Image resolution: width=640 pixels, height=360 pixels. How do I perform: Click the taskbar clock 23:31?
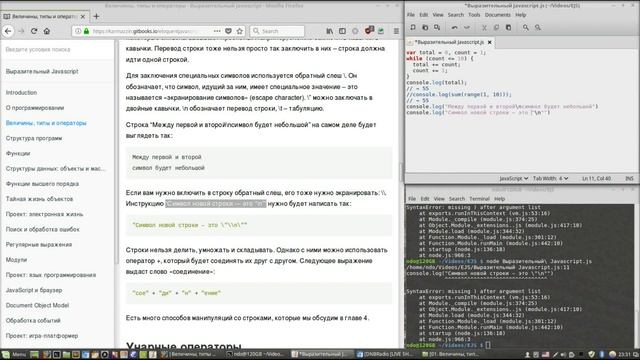tap(624, 354)
